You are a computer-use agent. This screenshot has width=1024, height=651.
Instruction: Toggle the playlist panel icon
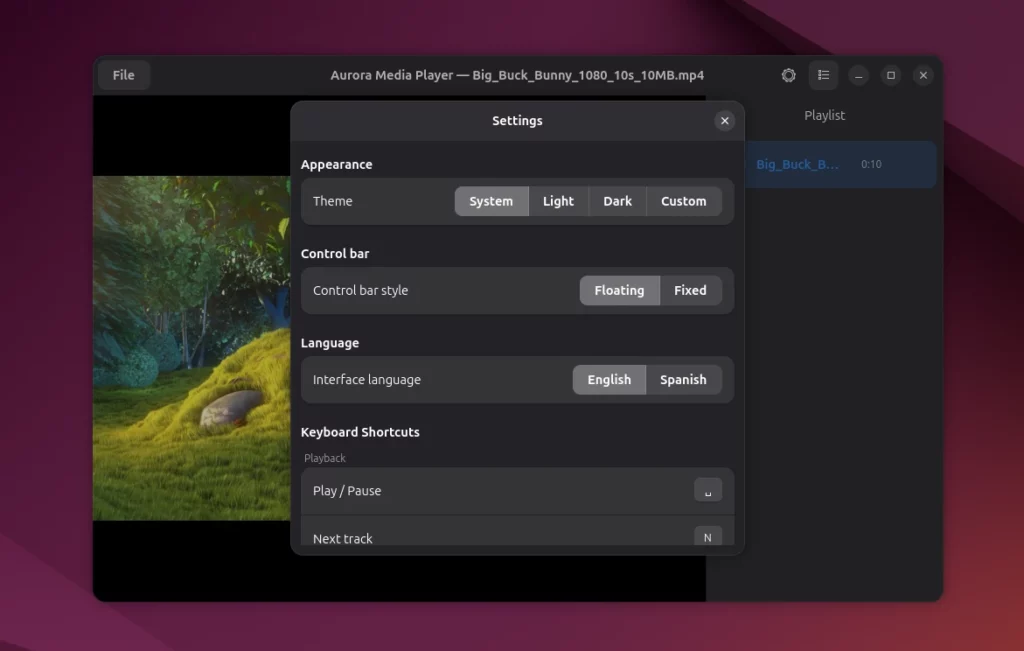point(823,75)
